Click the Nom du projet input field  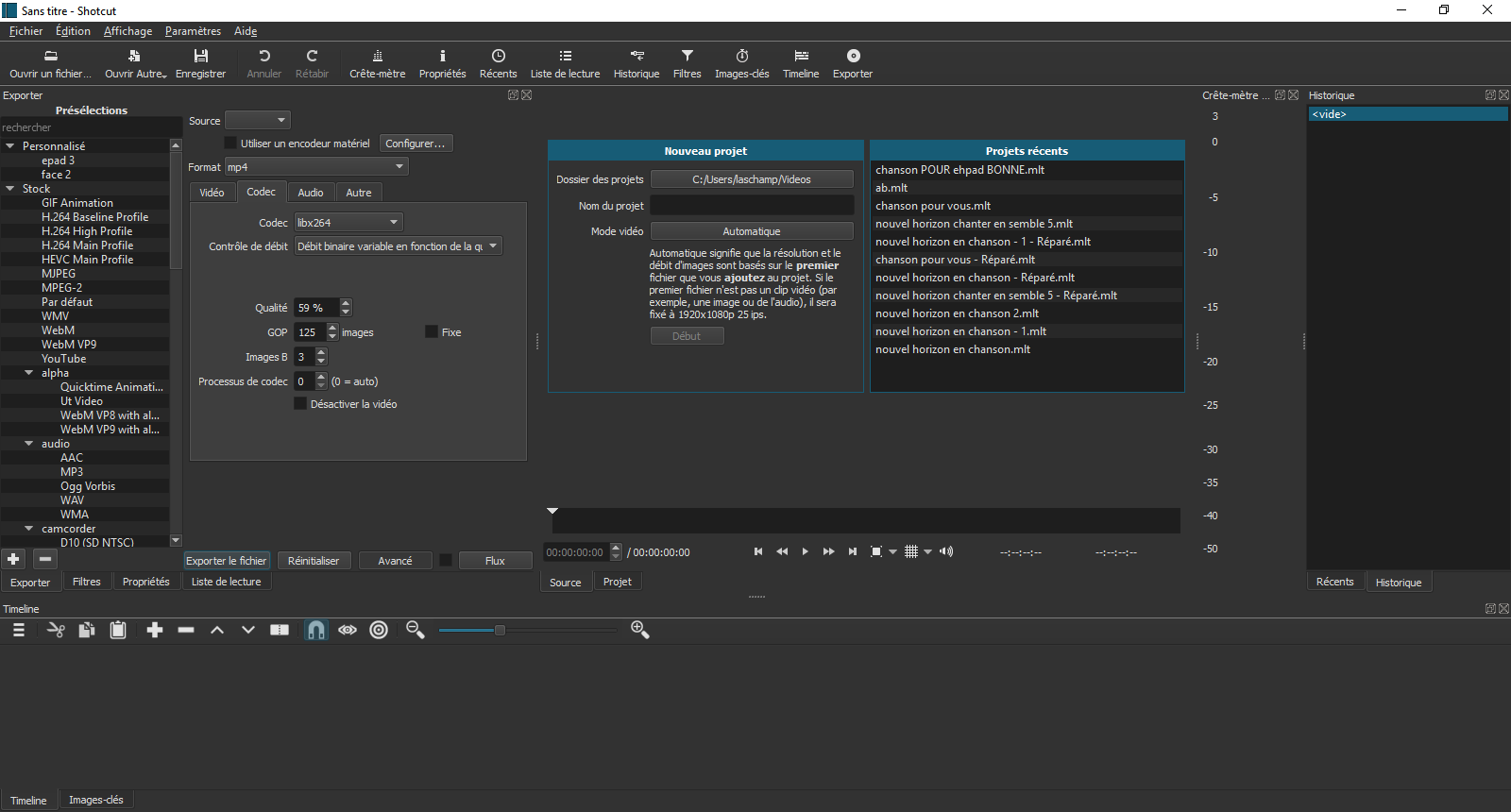(x=752, y=205)
